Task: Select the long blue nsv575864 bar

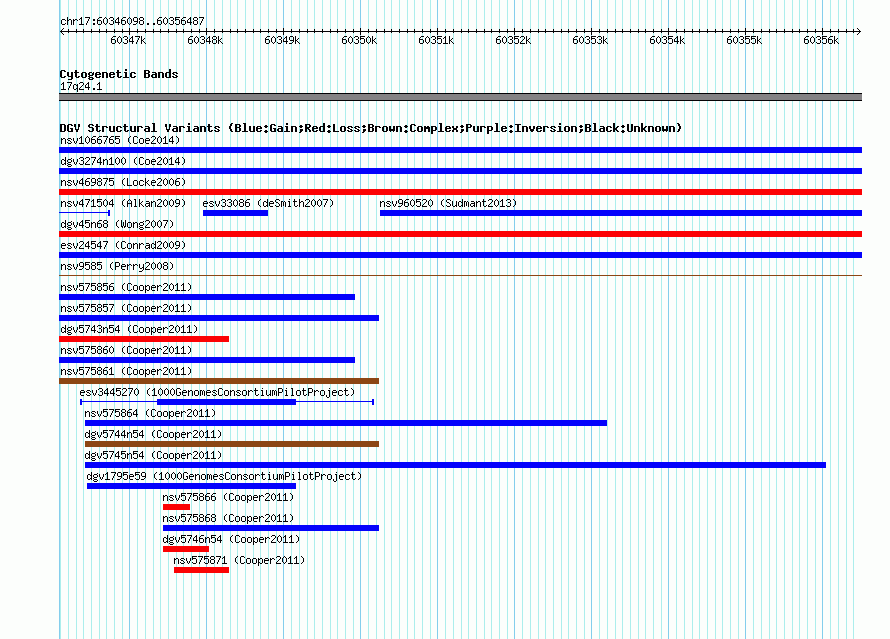Action: pos(346,423)
